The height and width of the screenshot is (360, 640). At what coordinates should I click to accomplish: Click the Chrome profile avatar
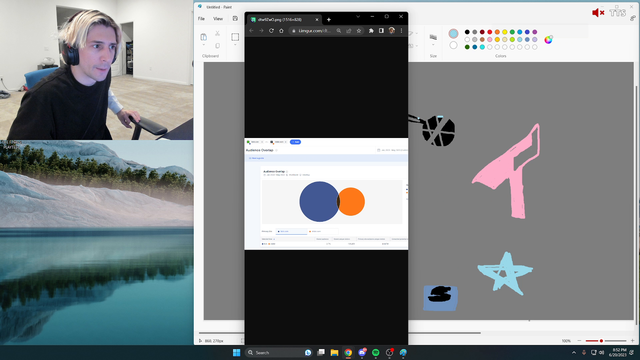coord(392,31)
